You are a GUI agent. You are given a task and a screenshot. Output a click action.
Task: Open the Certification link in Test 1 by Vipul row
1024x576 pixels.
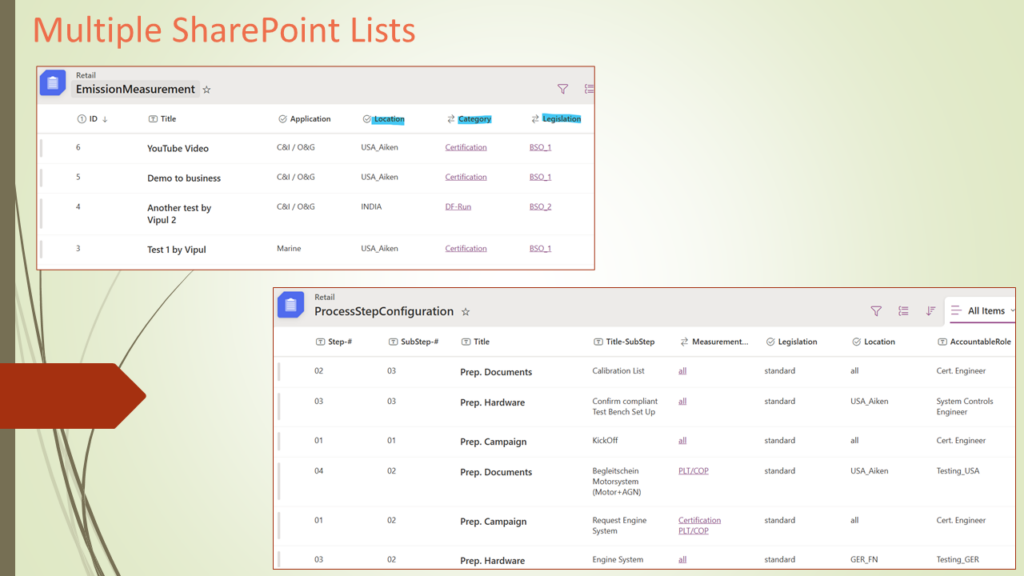[x=466, y=249]
